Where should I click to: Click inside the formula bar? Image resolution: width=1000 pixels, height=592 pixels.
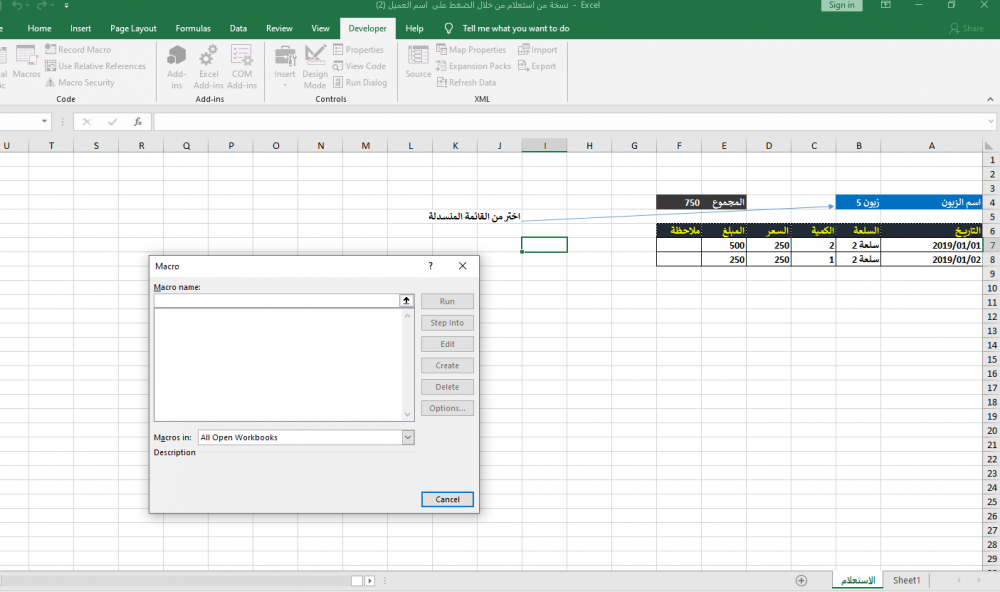tap(568, 122)
